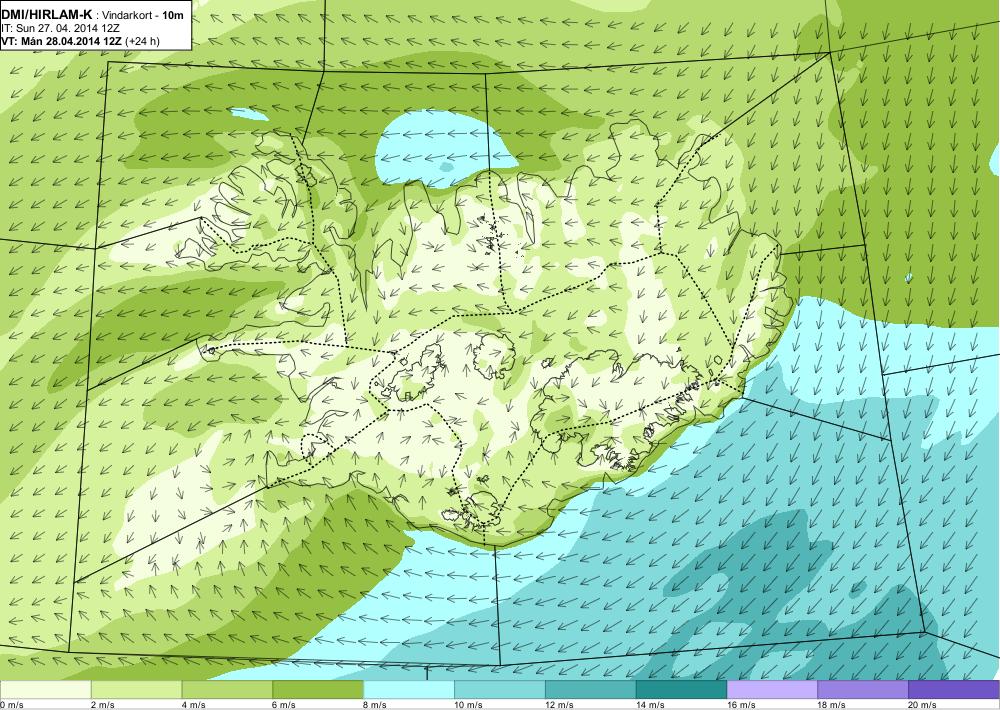The image size is (1000, 710).
Task: Click the 4–6 m/s green legend swatch
Action: 227,690
